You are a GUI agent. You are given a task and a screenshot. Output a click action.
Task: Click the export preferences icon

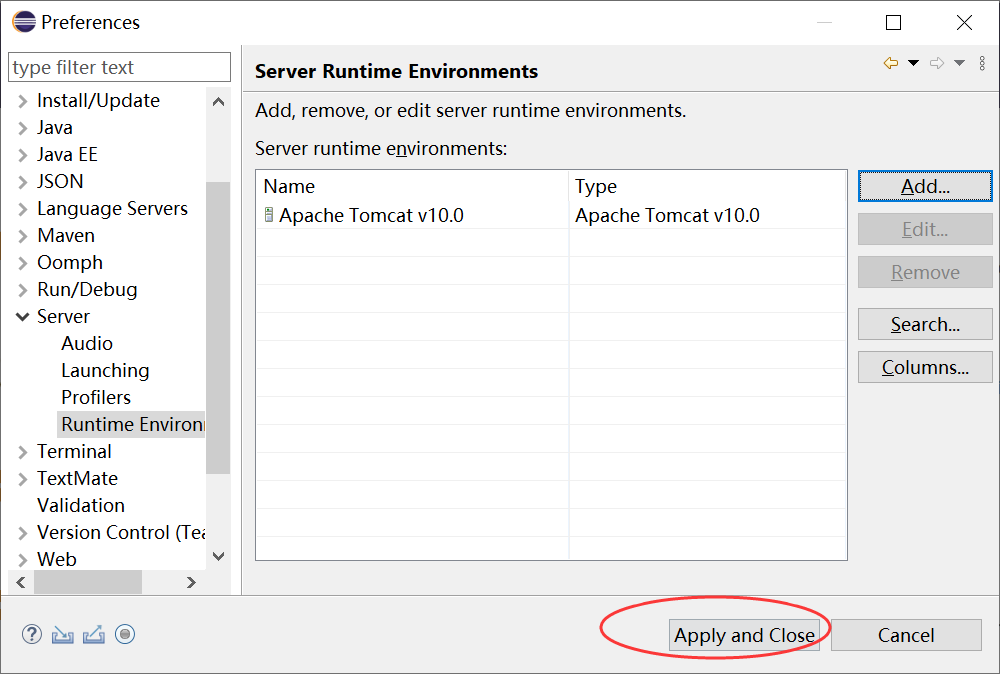pyautogui.click(x=94, y=634)
